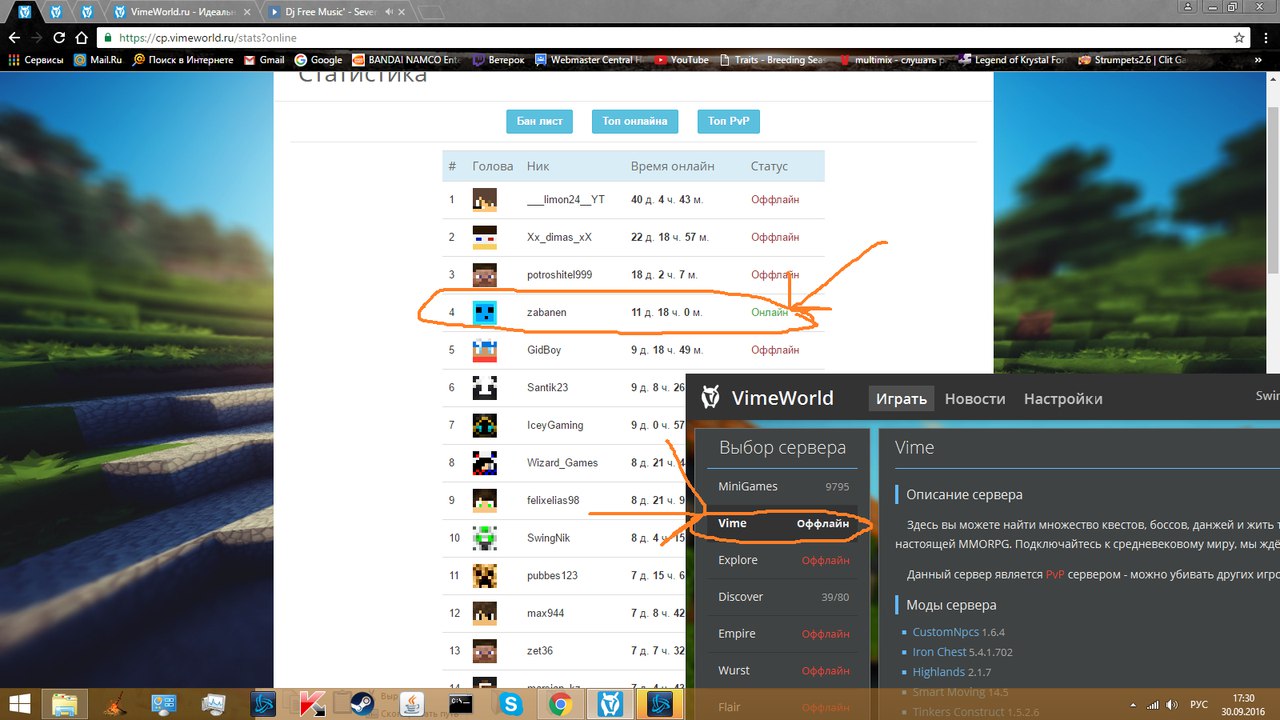1280x720 pixels.
Task: Open the volume control in the tray
Action: pyautogui.click(x=1172, y=705)
